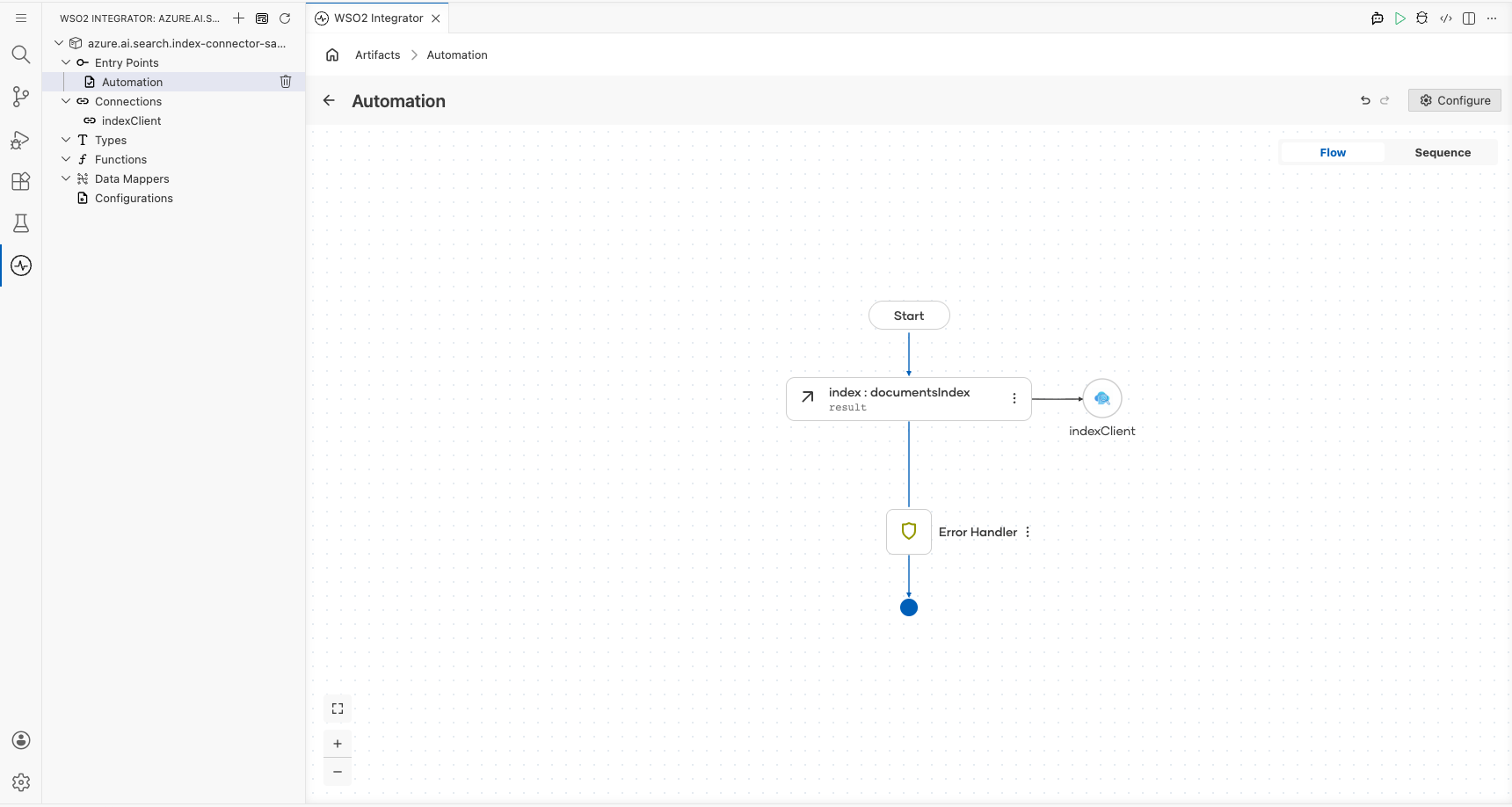
Task: Collapse the Entry Points tree section
Action: click(x=66, y=62)
